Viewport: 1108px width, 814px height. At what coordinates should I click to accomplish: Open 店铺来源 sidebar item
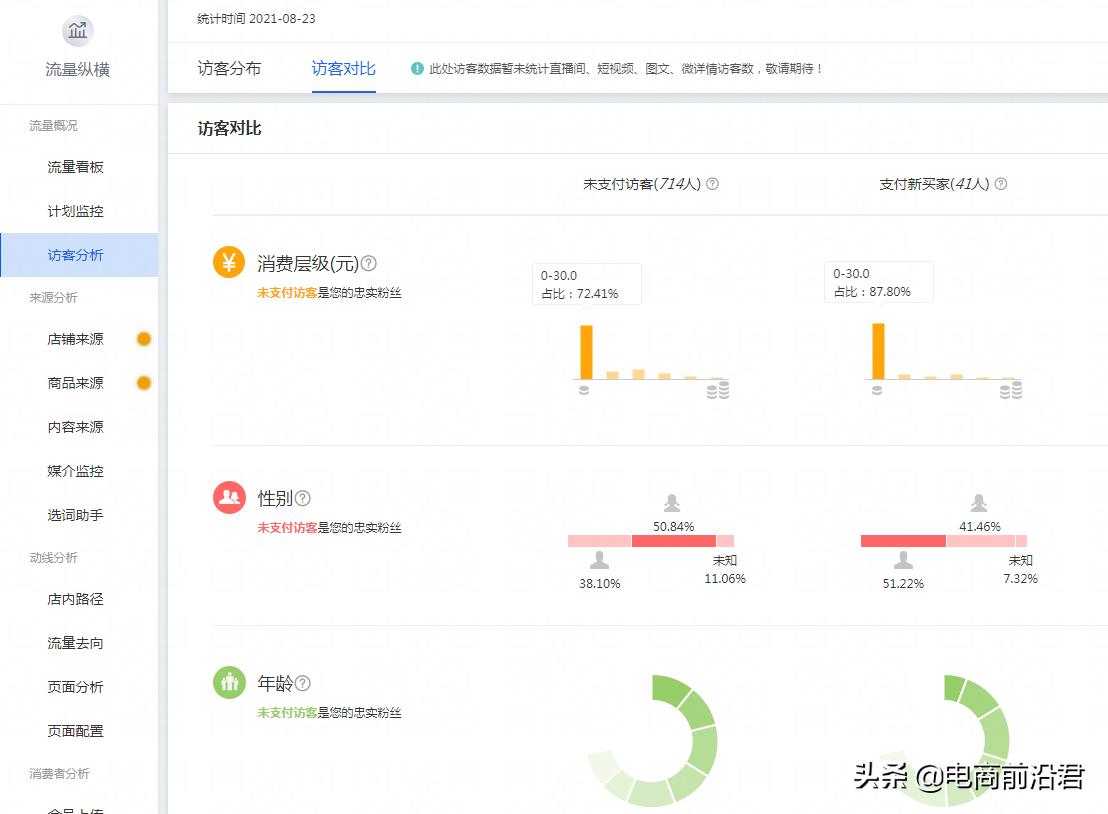point(76,339)
